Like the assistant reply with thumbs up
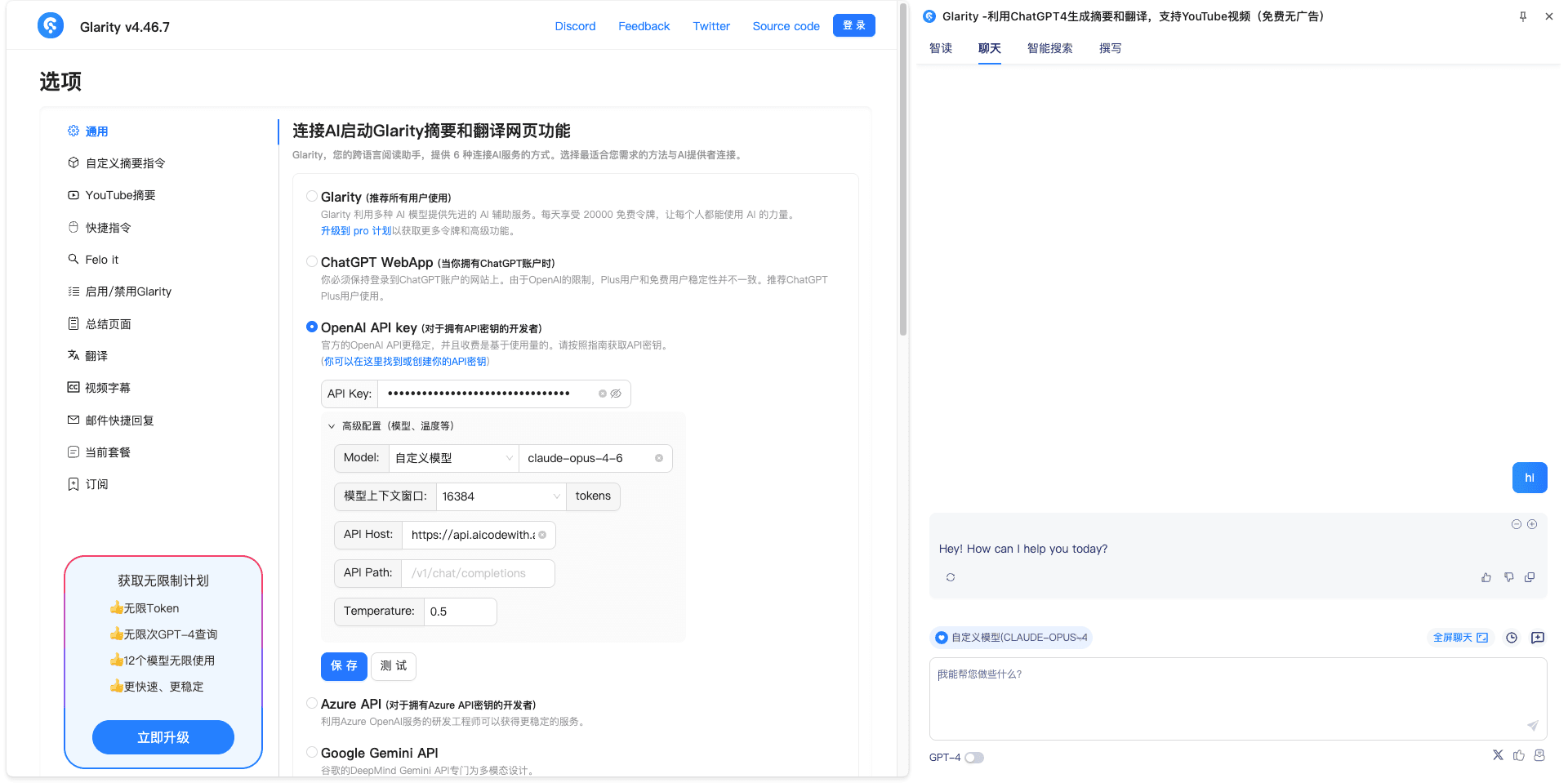Image resolution: width=1568 pixels, height=783 pixels. pos(1486,577)
